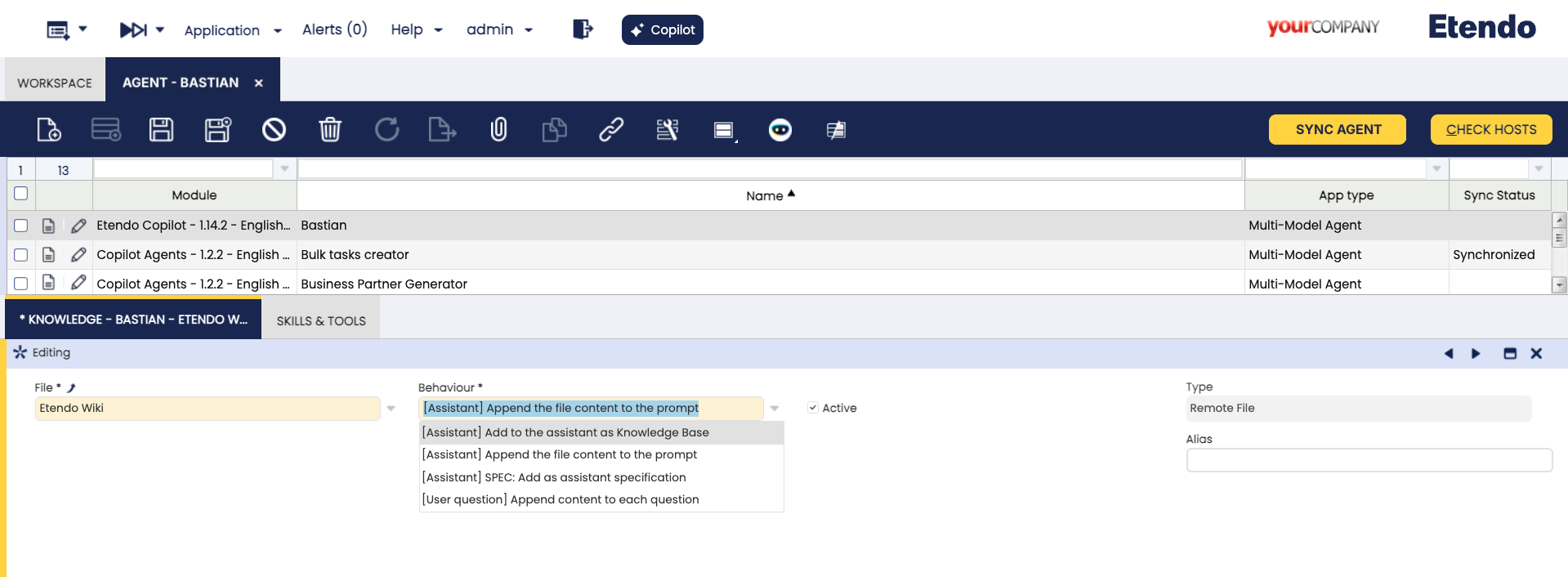Collapse the Behaviour dropdown arrow

pyautogui.click(x=774, y=409)
